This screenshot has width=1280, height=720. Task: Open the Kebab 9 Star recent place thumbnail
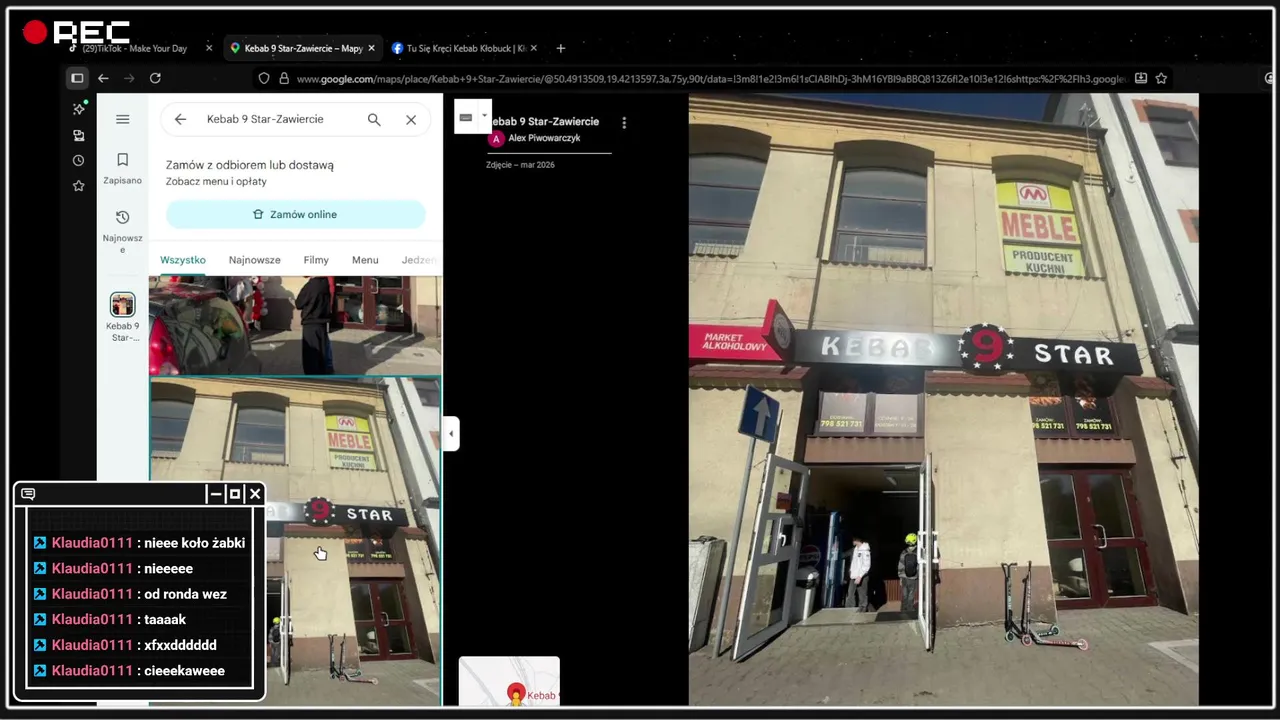[x=122, y=305]
